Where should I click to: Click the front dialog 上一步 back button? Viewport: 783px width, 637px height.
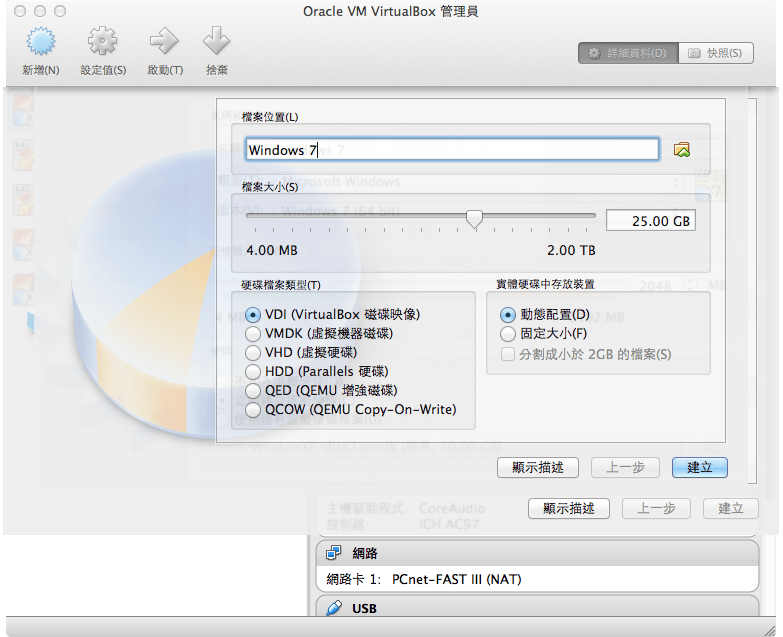[625, 467]
